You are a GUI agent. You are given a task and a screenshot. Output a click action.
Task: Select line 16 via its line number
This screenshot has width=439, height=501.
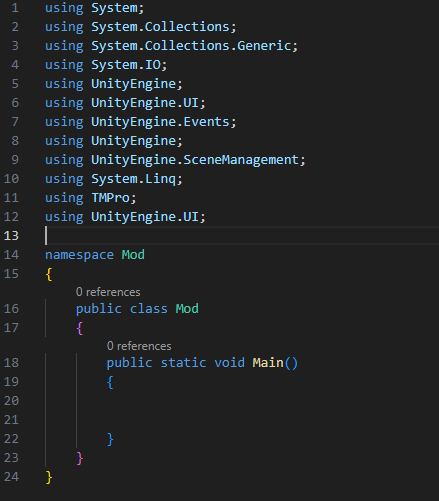coord(11,309)
